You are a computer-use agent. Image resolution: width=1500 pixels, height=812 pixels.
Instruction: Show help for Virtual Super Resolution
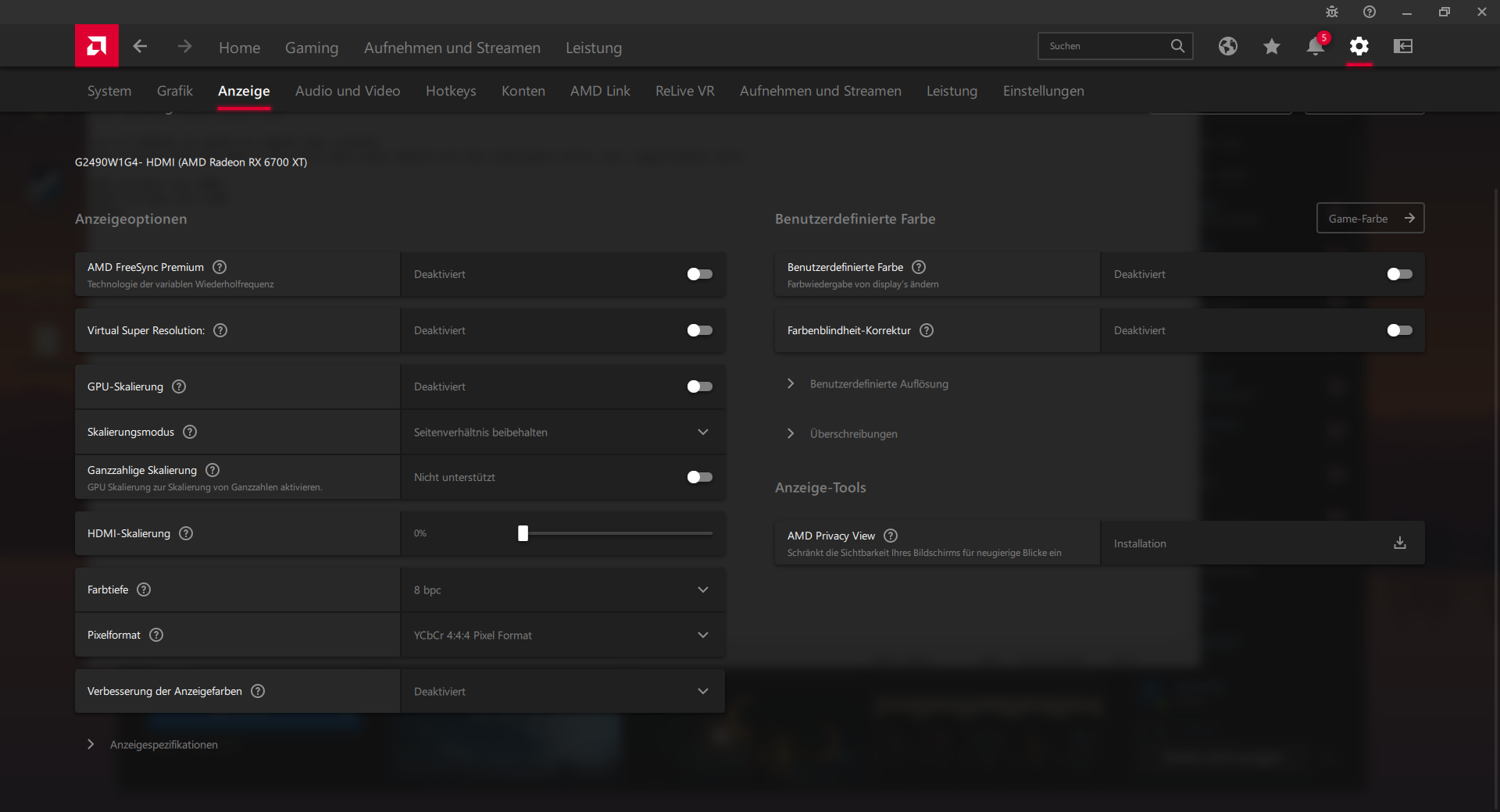(x=220, y=330)
